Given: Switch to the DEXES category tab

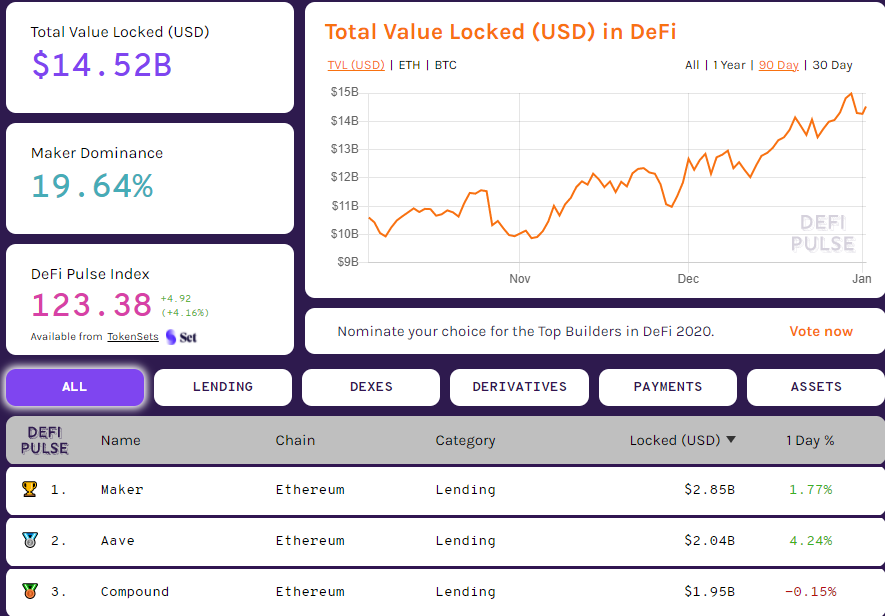Looking at the screenshot, I should pos(370,386).
